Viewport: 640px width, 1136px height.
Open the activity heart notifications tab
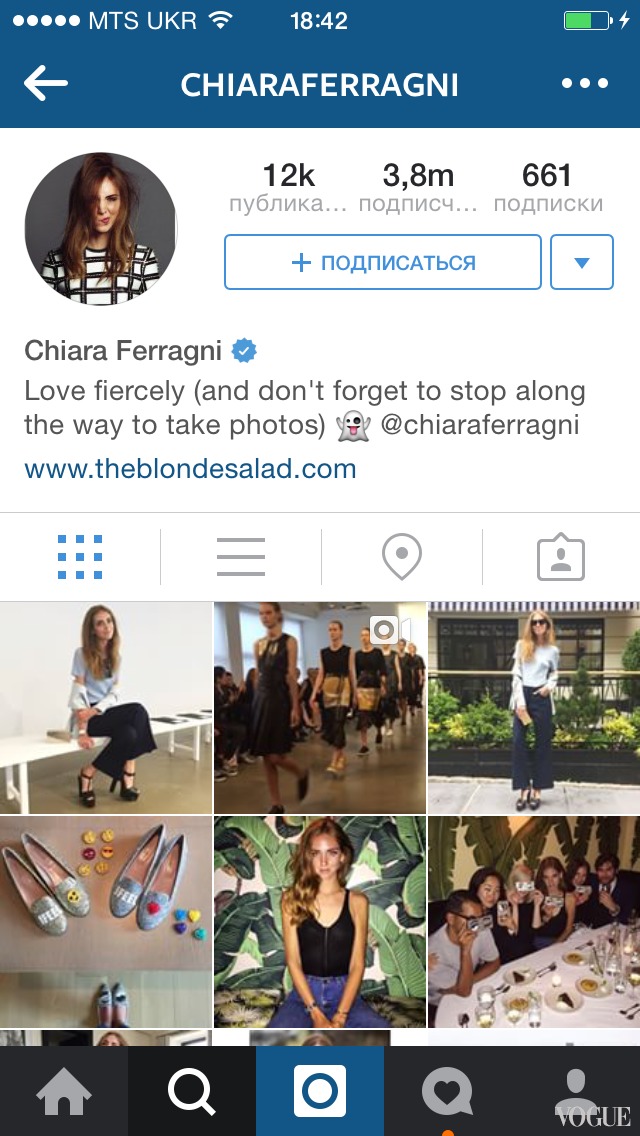click(448, 1091)
